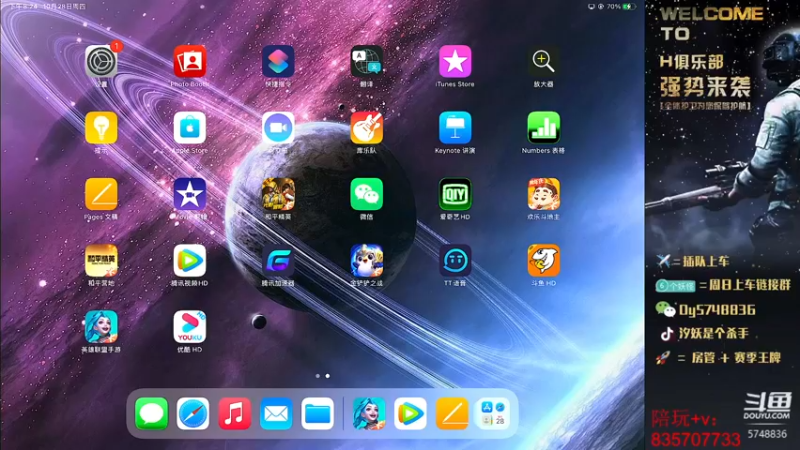Image resolution: width=800 pixels, height=450 pixels.
Task: Open WeChat (微信)
Action: pyautogui.click(x=366, y=194)
